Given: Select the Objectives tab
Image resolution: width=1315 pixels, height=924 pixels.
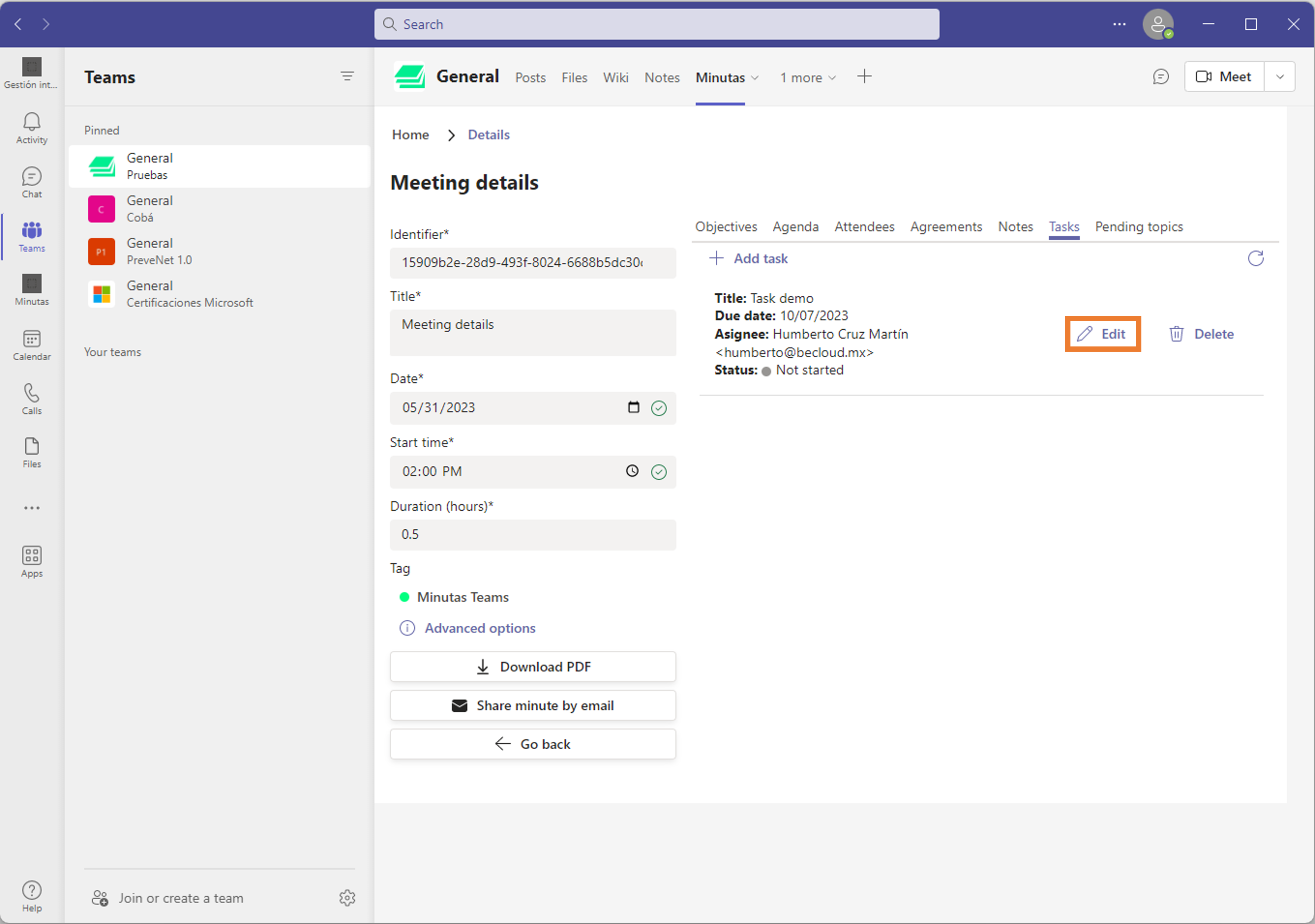Looking at the screenshot, I should click(726, 227).
